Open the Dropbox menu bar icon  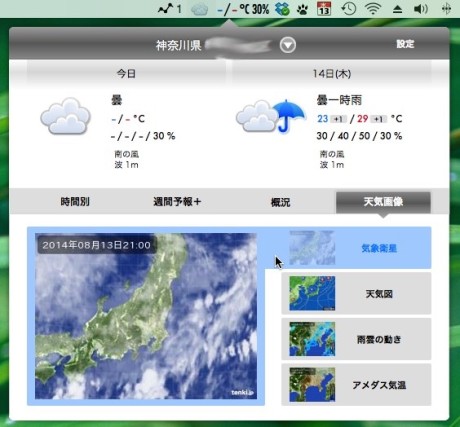282,9
